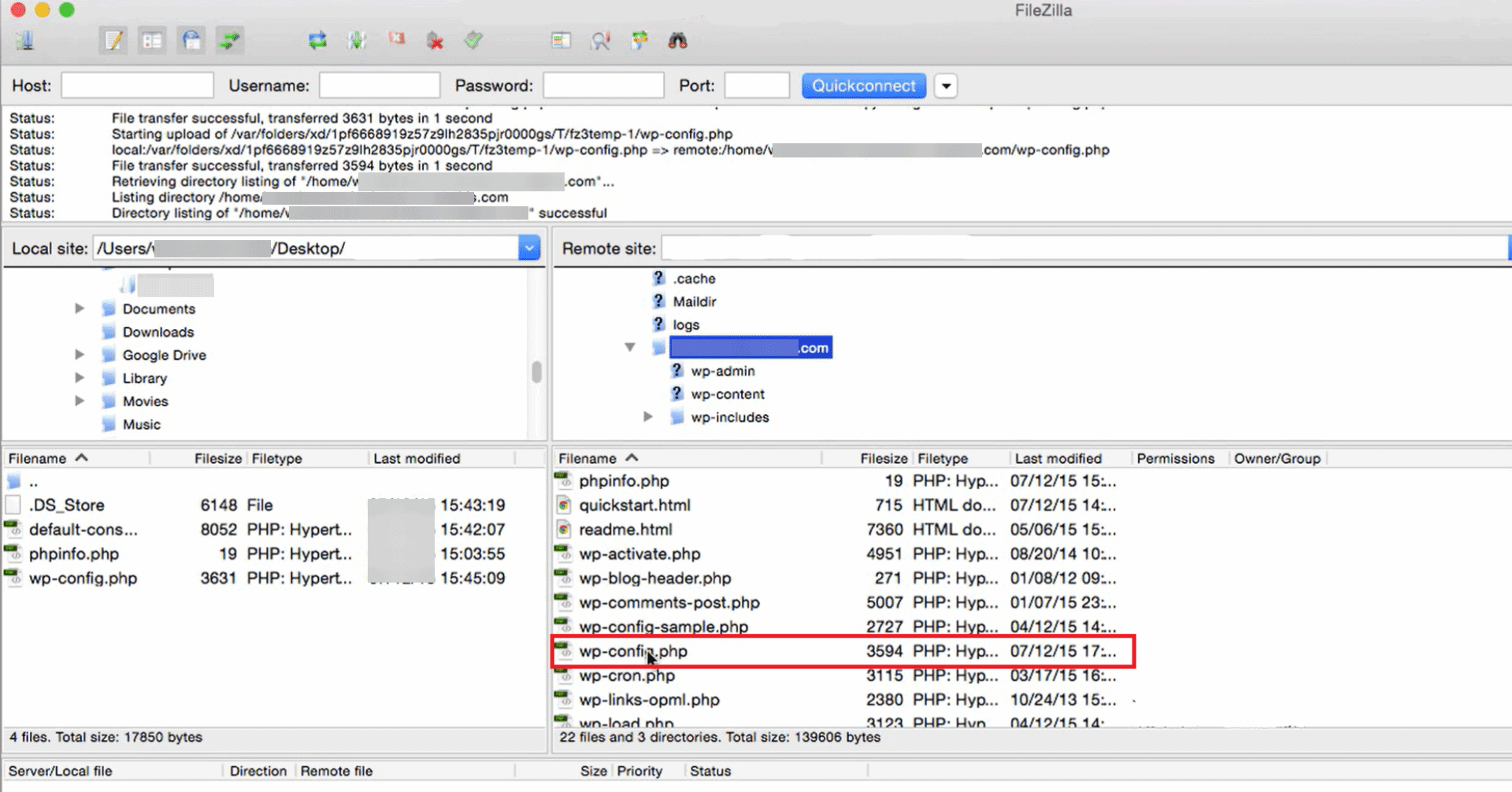Reconnect to the last server
Screen dimensions: 1512x792
click(x=473, y=40)
